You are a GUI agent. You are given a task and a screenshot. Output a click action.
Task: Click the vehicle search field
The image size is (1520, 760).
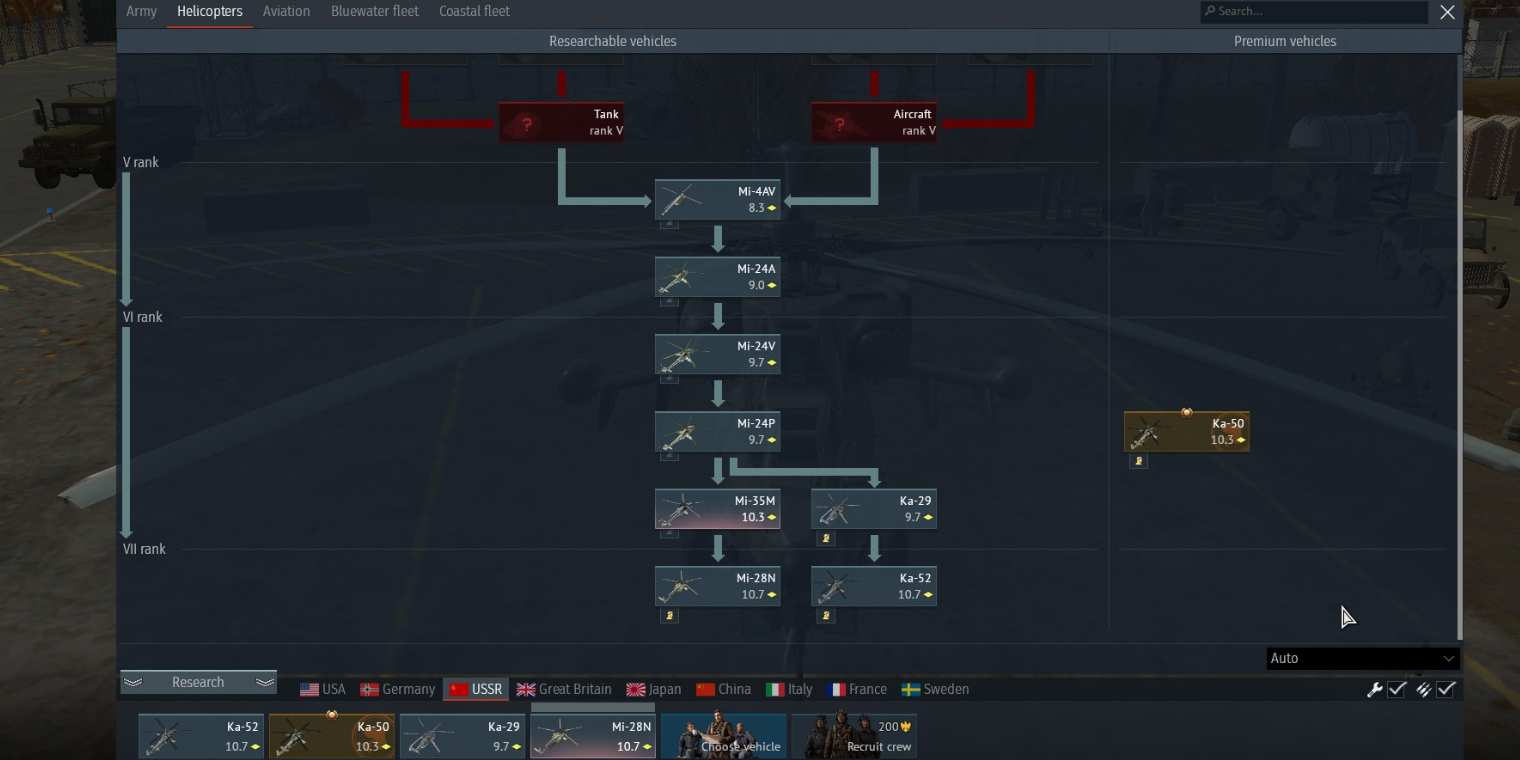[x=1313, y=11]
